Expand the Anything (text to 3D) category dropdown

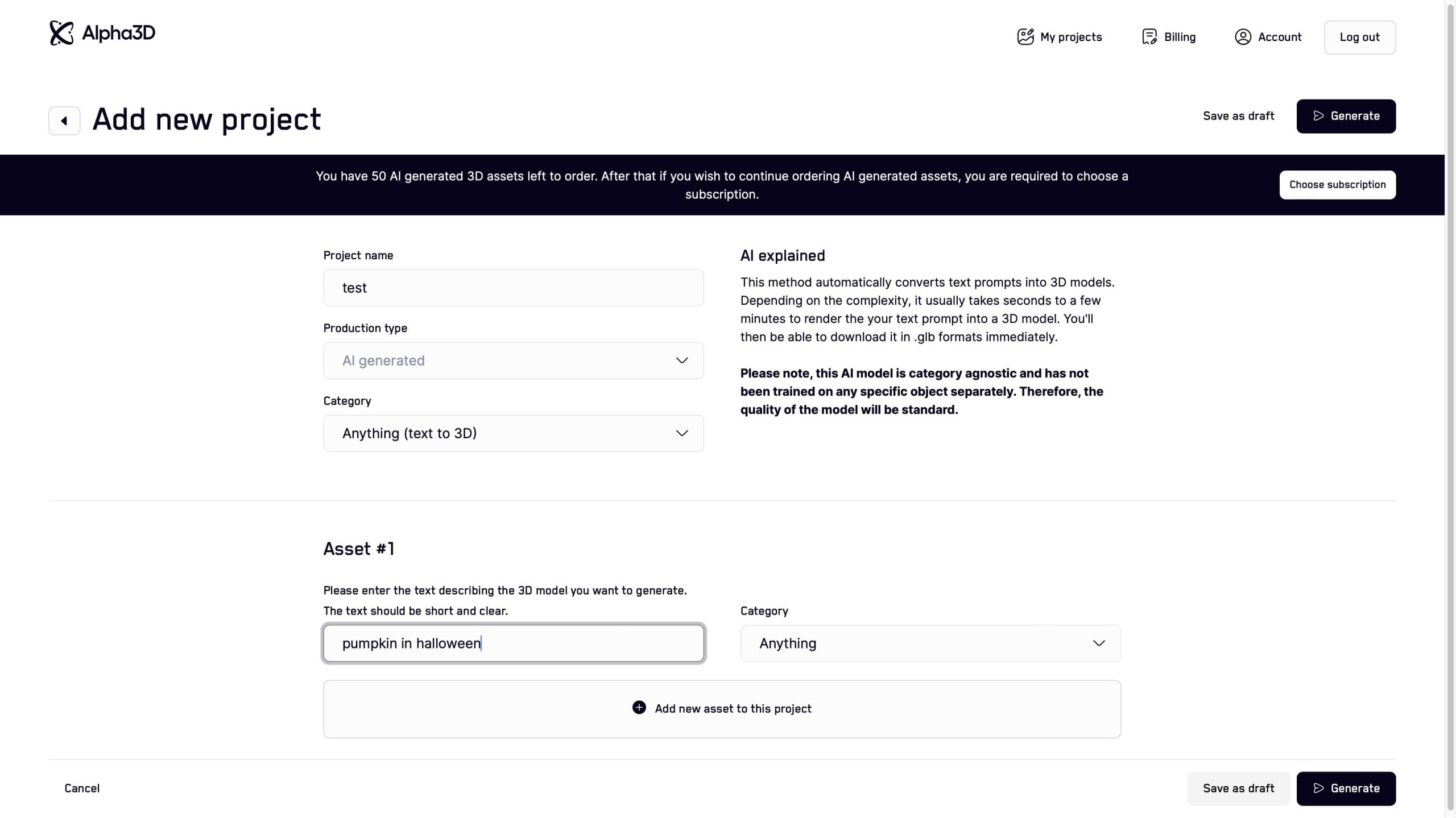click(513, 433)
